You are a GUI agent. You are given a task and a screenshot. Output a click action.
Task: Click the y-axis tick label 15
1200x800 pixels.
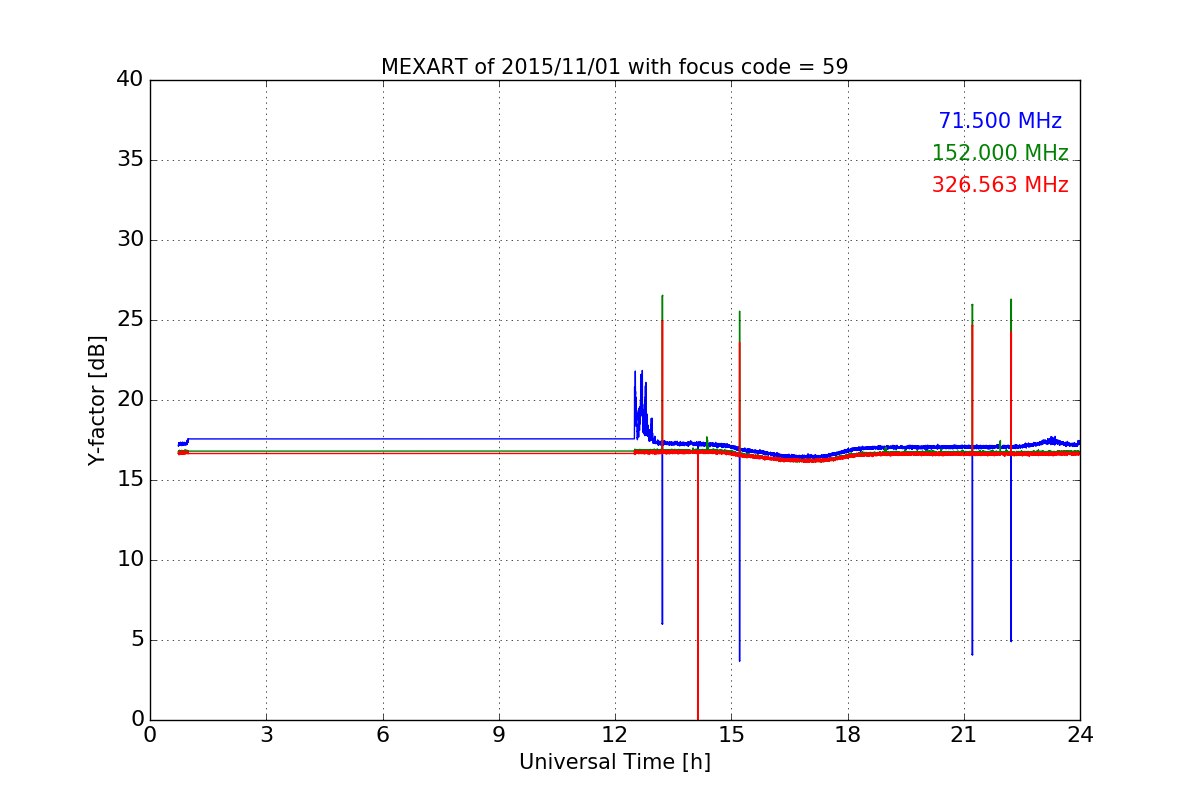[130, 480]
